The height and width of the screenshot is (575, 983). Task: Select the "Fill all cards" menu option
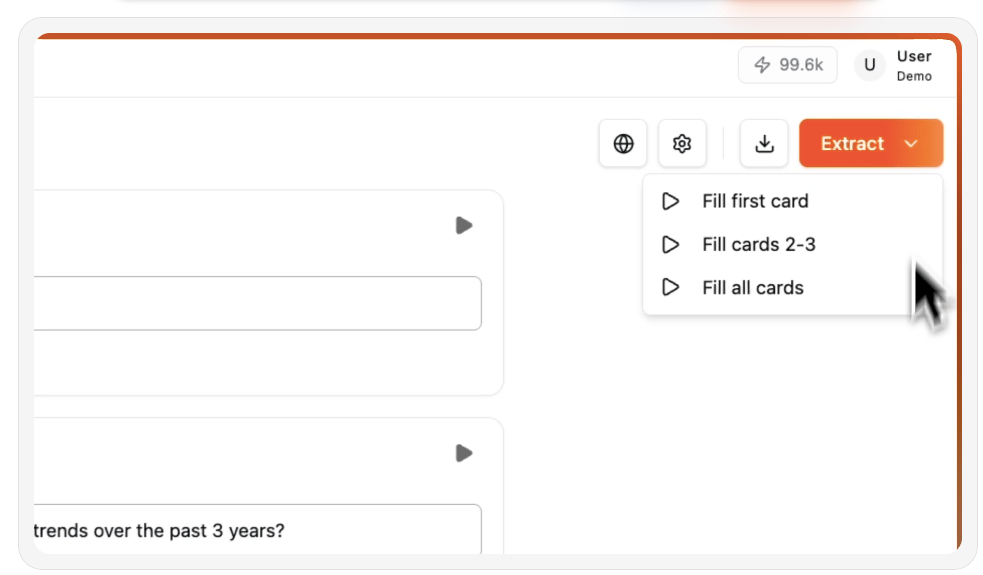point(753,288)
